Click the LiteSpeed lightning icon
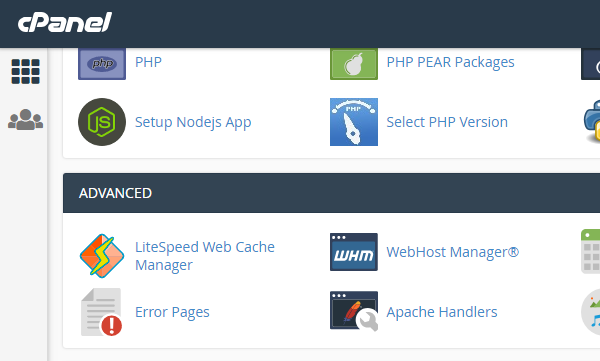Viewport: 600px width, 361px height. pos(102,256)
